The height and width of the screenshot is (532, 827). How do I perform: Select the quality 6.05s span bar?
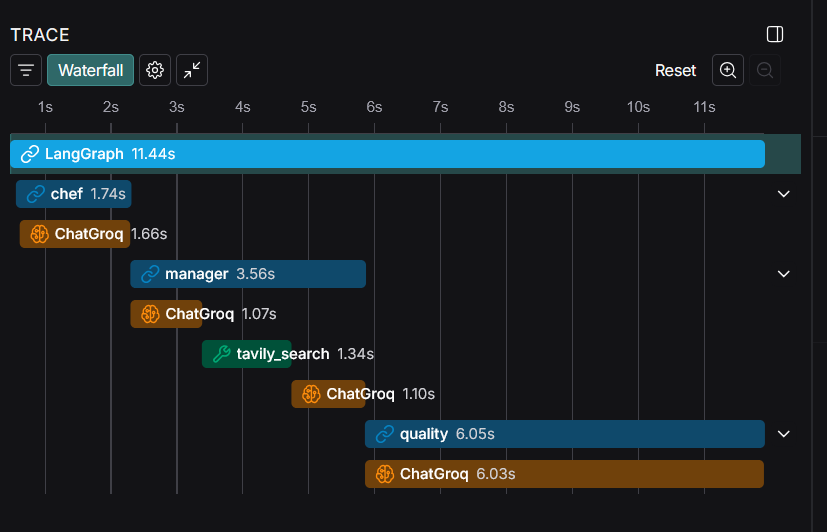tap(564, 434)
